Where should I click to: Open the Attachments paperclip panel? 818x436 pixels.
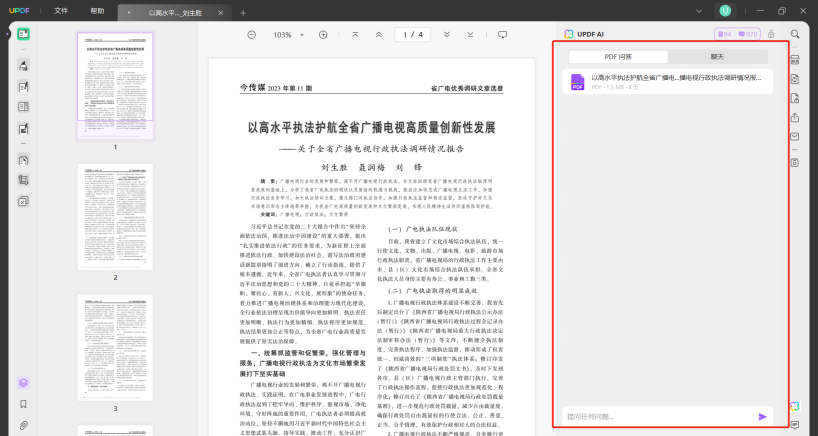tap(23, 426)
